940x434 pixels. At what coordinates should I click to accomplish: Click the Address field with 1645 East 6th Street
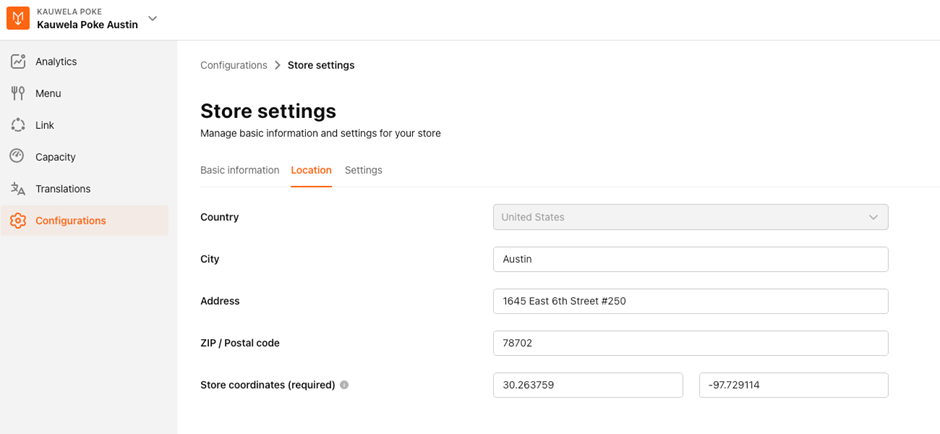pyautogui.click(x=691, y=301)
